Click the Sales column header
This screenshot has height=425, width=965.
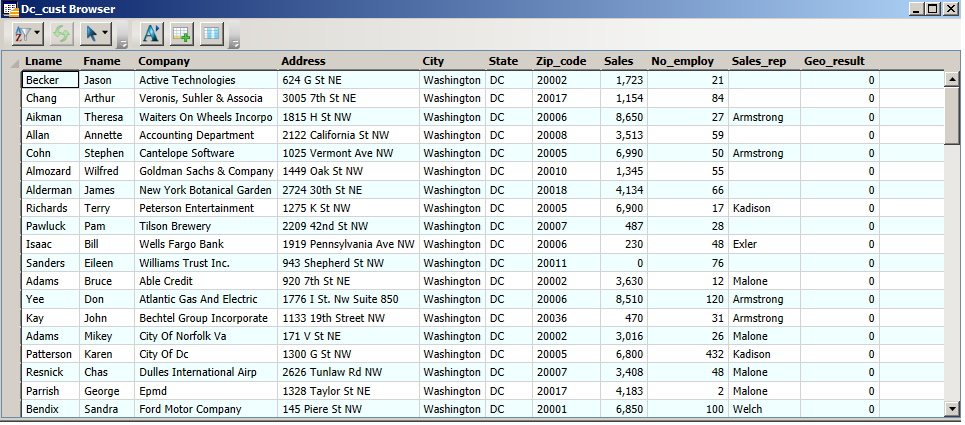[x=618, y=61]
